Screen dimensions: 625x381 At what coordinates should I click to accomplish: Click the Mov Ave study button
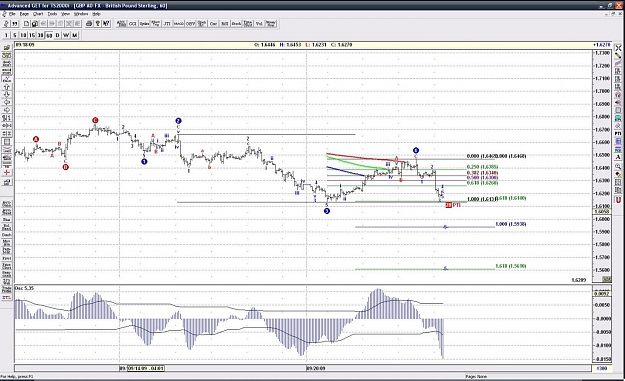pos(7,243)
